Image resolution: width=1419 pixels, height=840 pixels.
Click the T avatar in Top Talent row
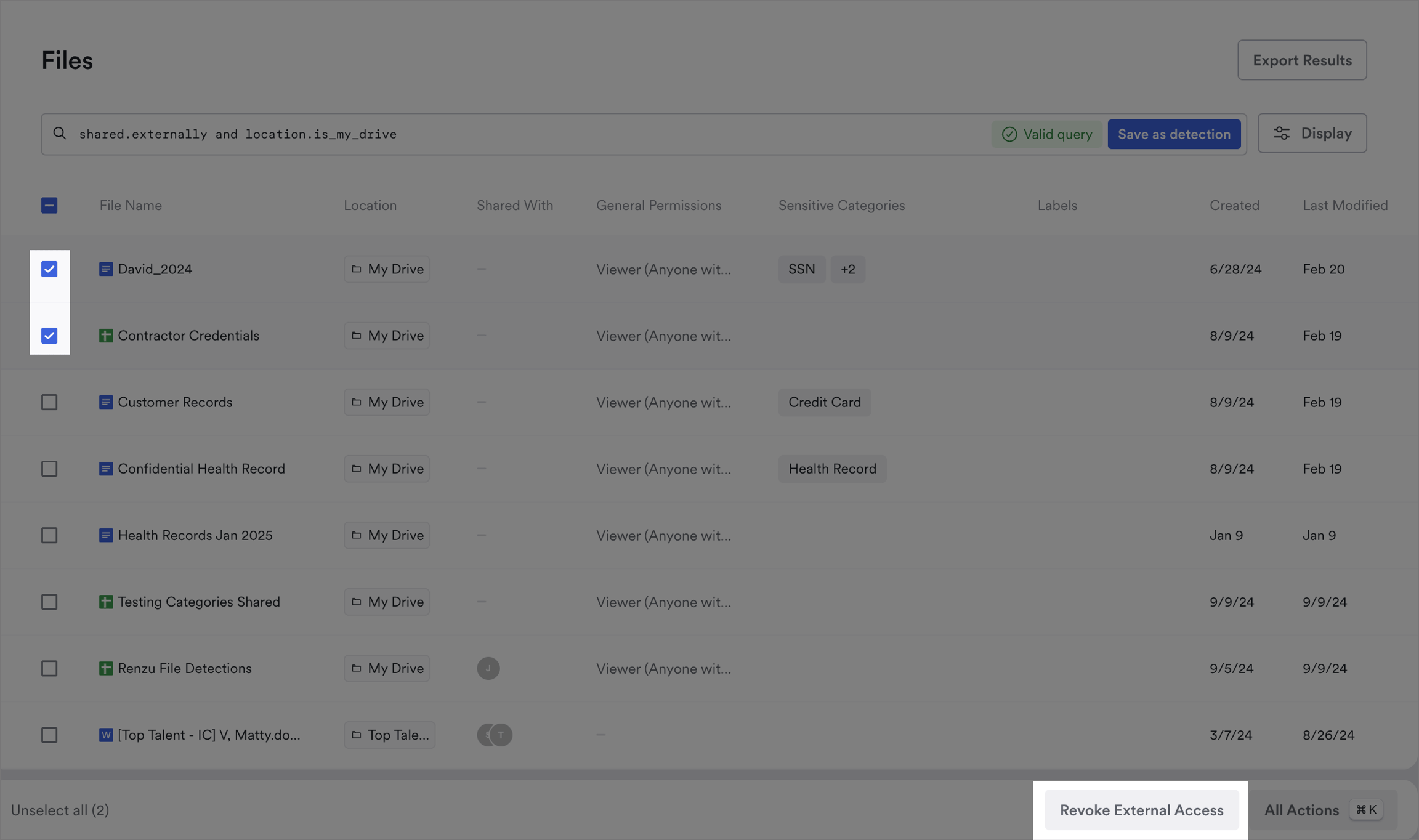pyautogui.click(x=502, y=735)
